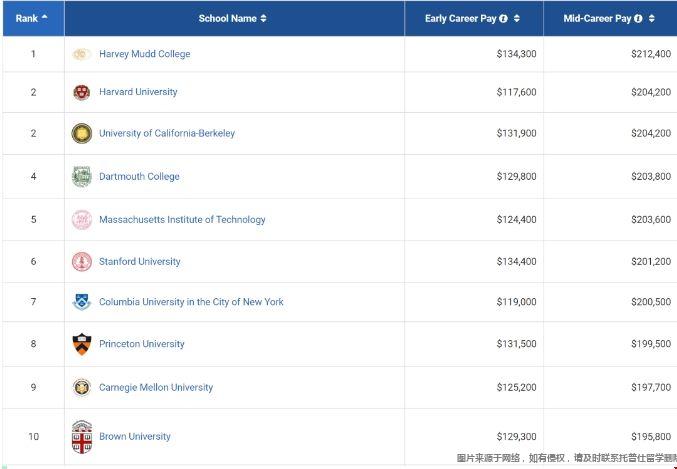Click the Carnegie Mellon University seal icon
Screen dimensions: 677x469
82,388
